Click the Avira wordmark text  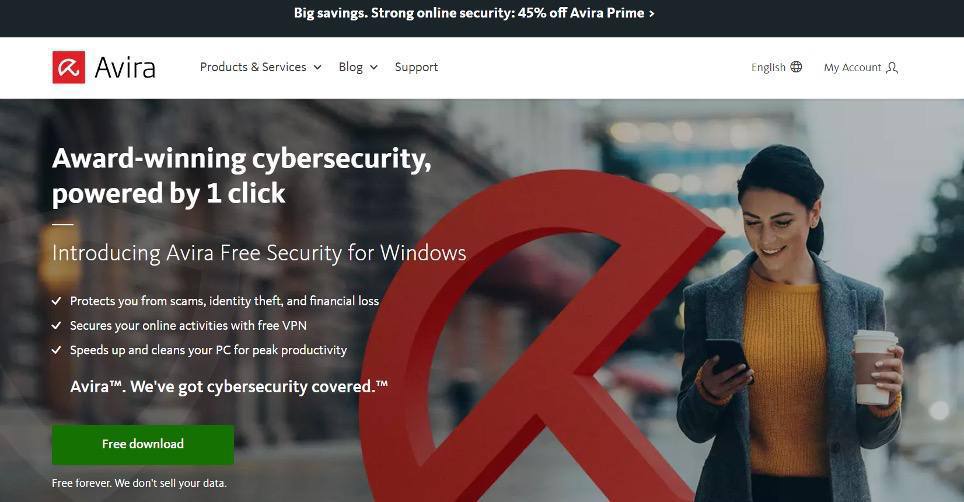coord(125,68)
